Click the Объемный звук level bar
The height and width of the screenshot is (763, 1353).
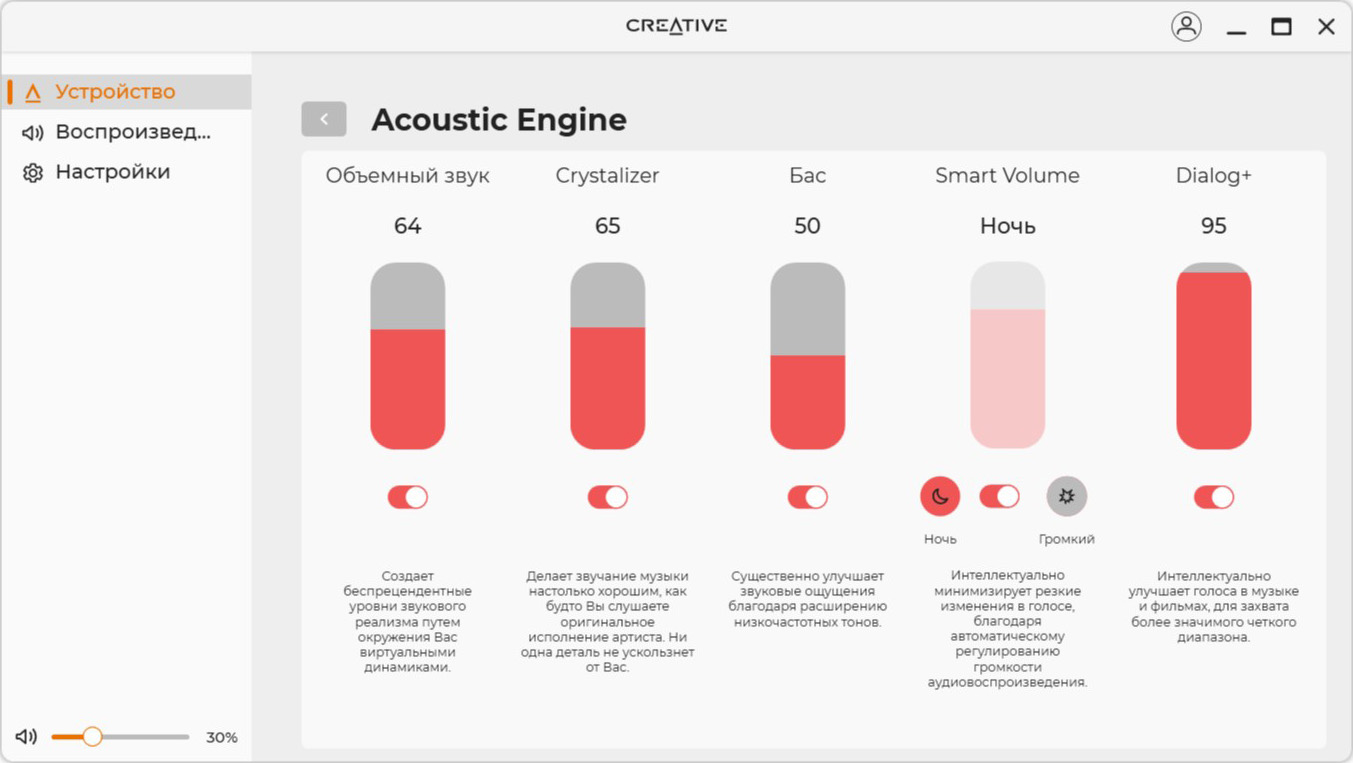click(408, 356)
